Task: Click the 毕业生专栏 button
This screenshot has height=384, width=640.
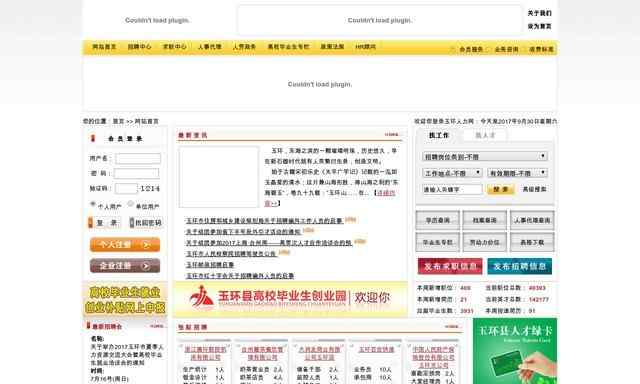Action: click(438, 242)
